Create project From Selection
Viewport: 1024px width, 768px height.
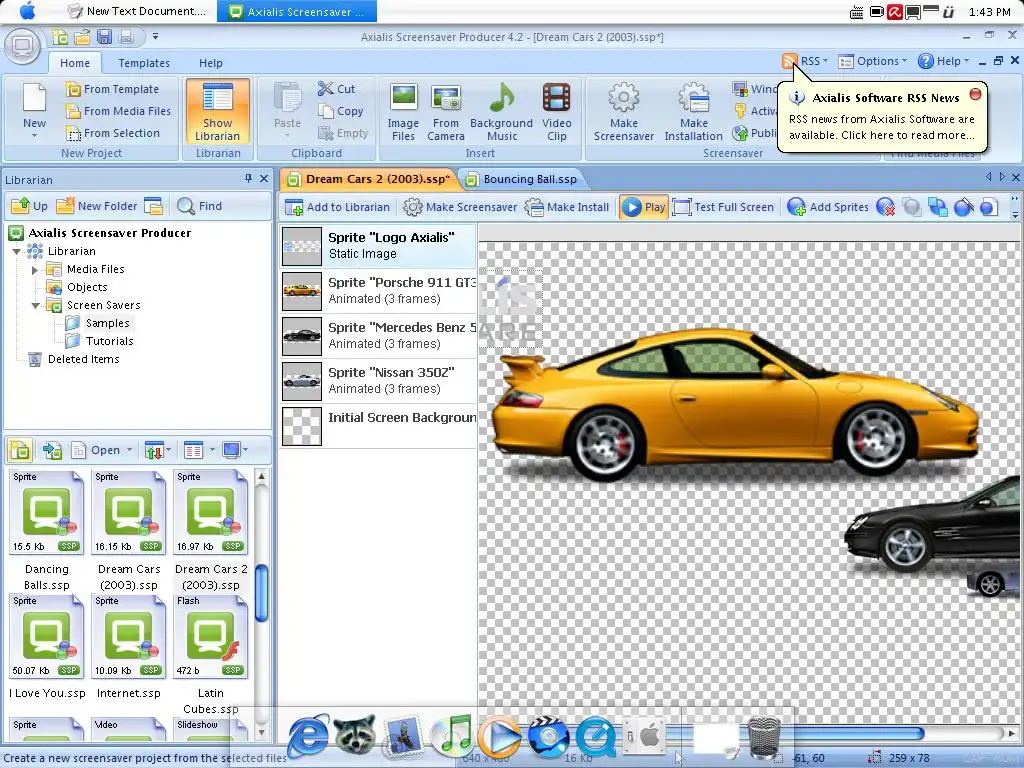coord(112,133)
